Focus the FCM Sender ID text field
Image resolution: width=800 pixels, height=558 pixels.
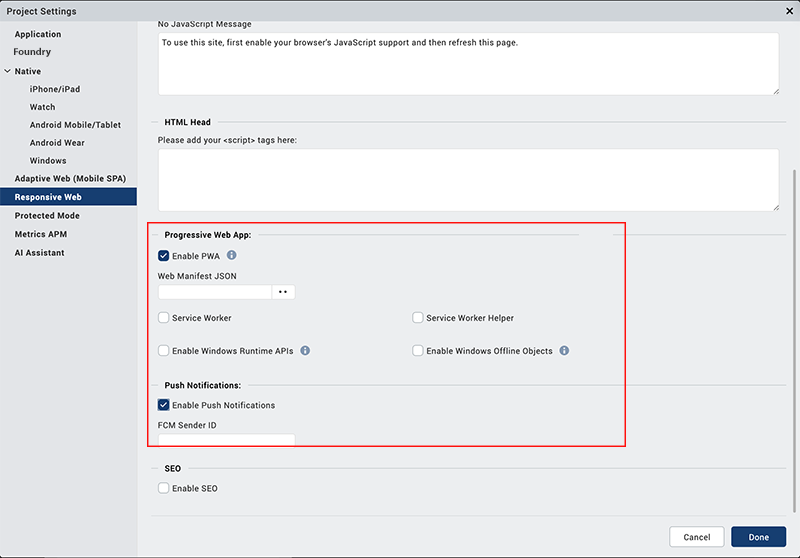(x=226, y=440)
